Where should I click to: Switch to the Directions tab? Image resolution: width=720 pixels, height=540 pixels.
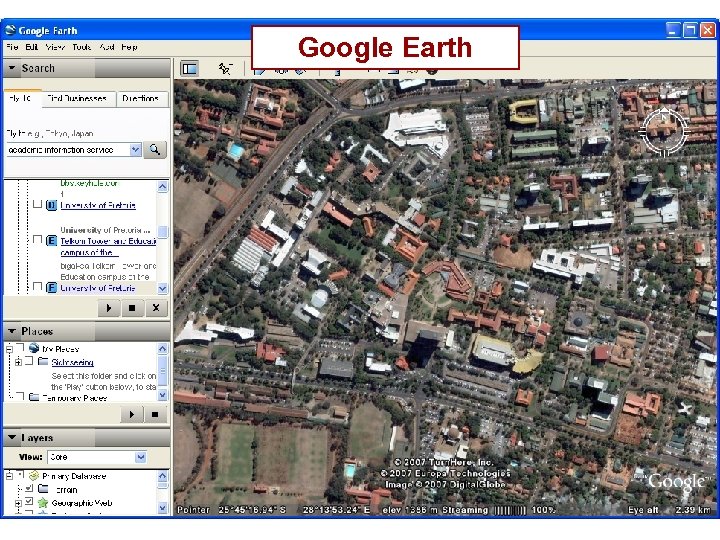(x=141, y=98)
